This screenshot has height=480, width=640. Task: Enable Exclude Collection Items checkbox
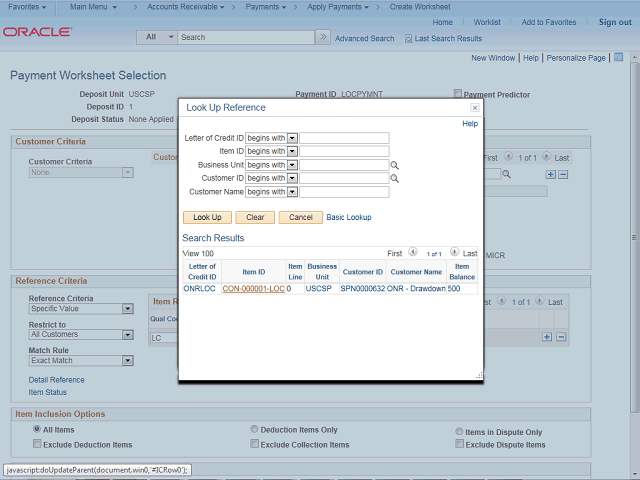click(255, 444)
